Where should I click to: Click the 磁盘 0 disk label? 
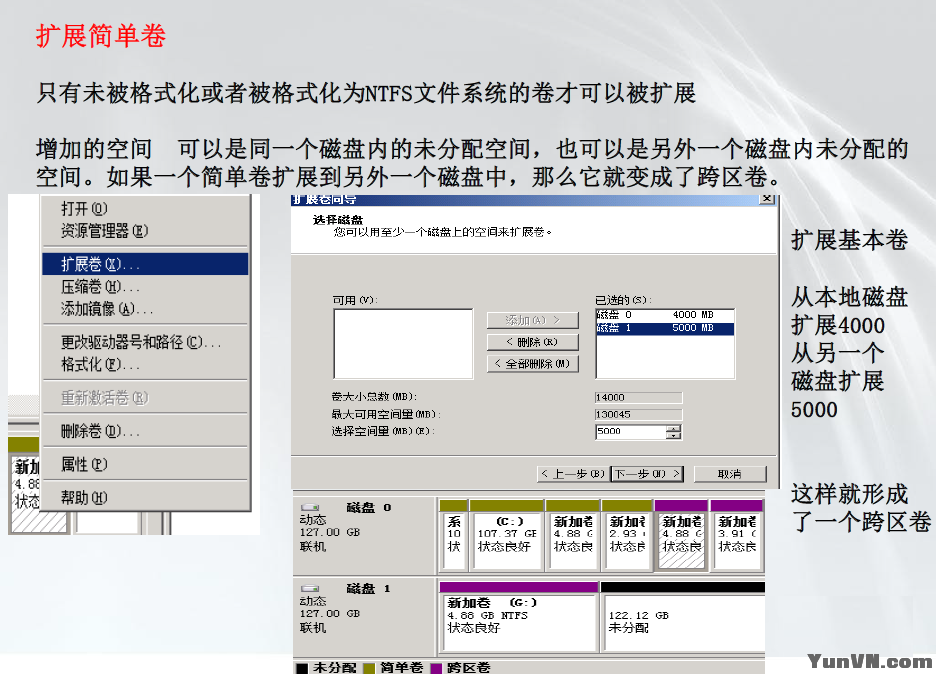tap(368, 507)
